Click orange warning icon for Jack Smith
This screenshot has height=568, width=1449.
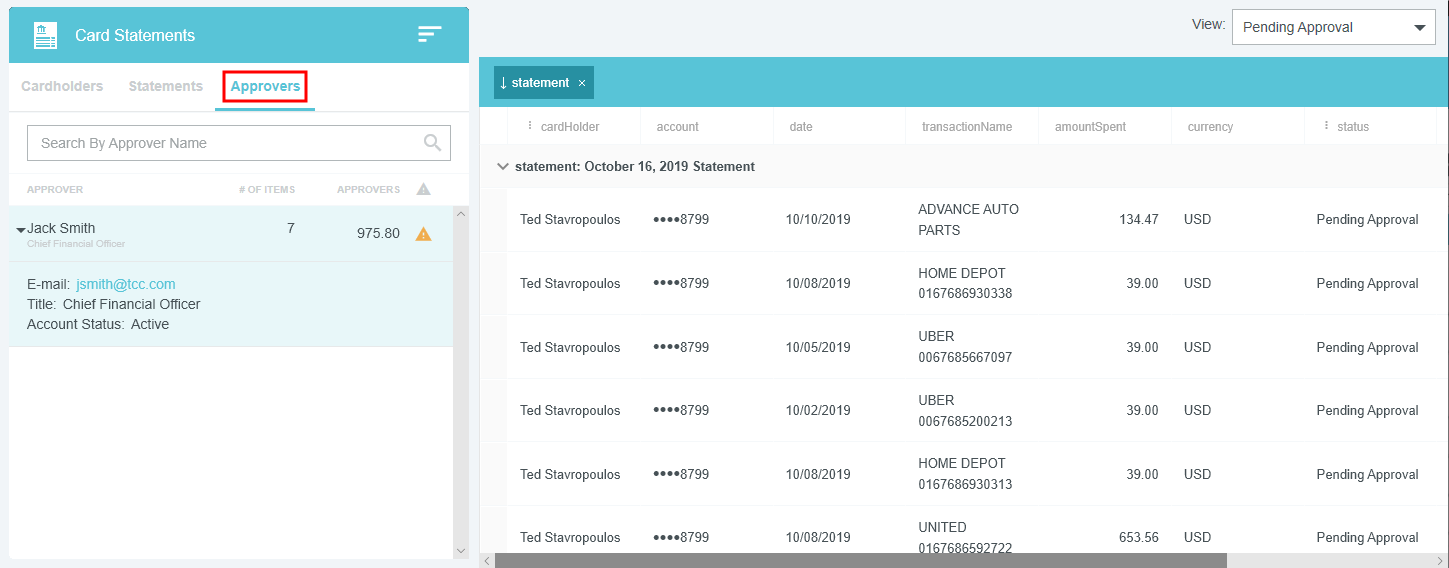click(x=423, y=234)
